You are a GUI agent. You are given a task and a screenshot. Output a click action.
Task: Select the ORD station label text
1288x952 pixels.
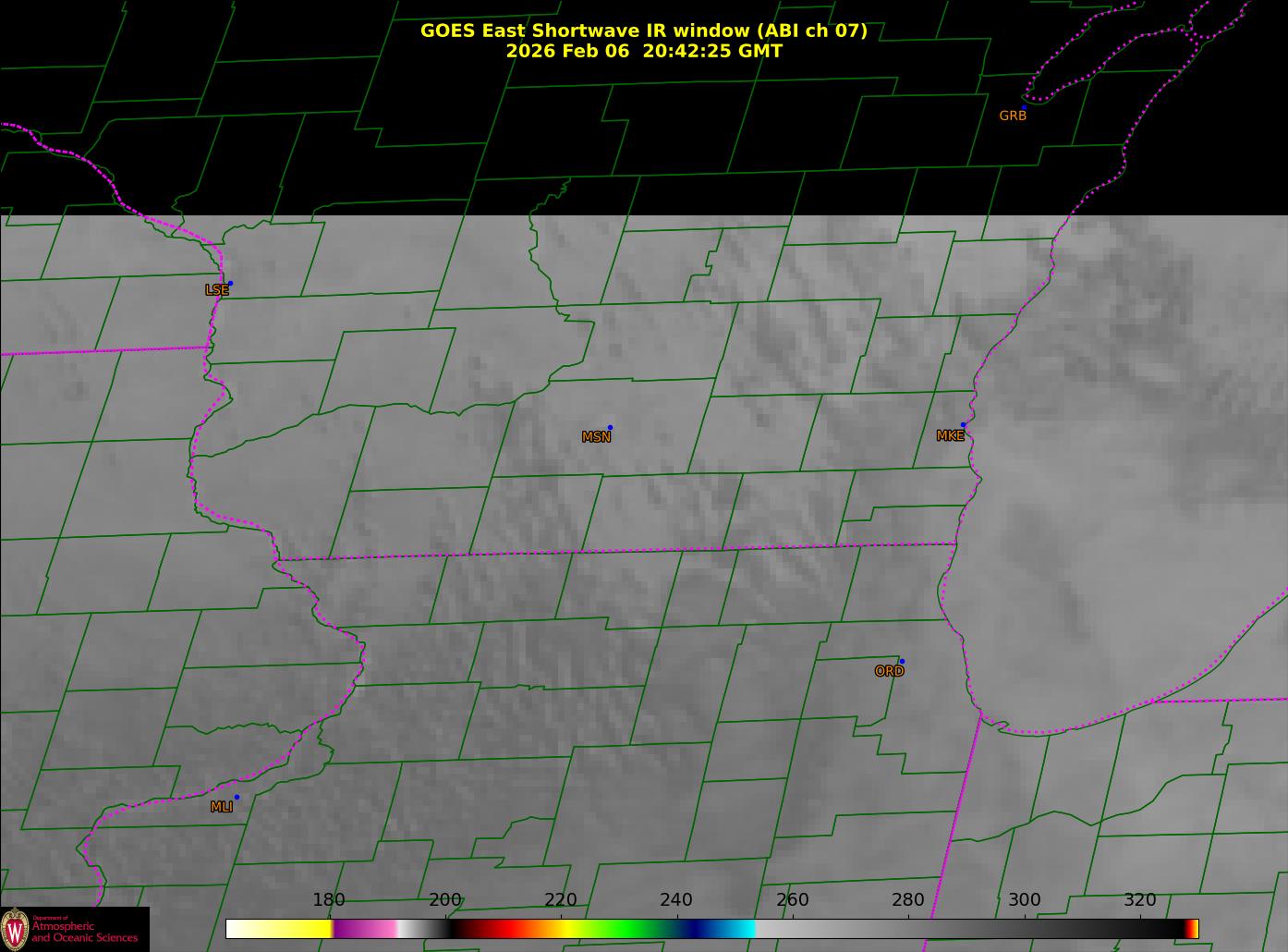click(889, 672)
